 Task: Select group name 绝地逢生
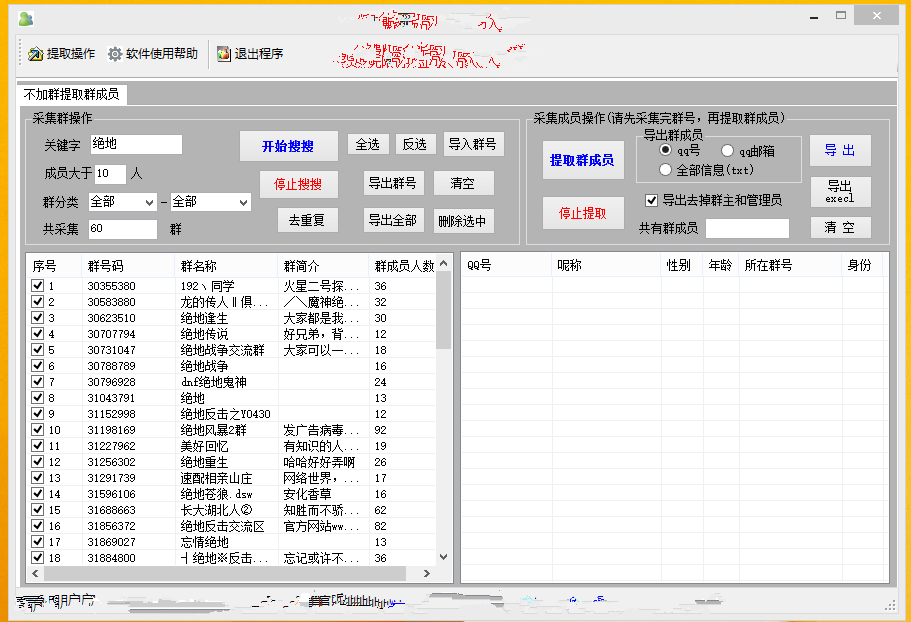tap(205, 318)
